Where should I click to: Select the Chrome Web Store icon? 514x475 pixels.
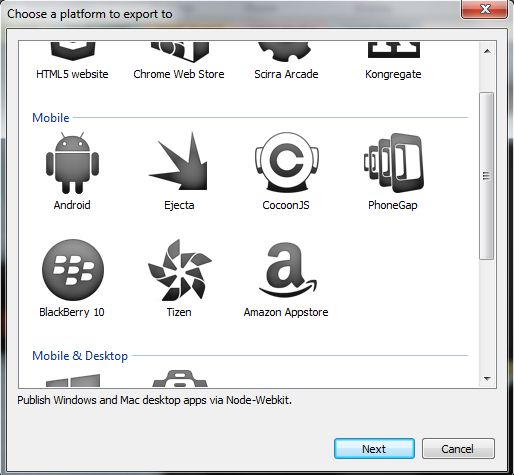tap(180, 52)
